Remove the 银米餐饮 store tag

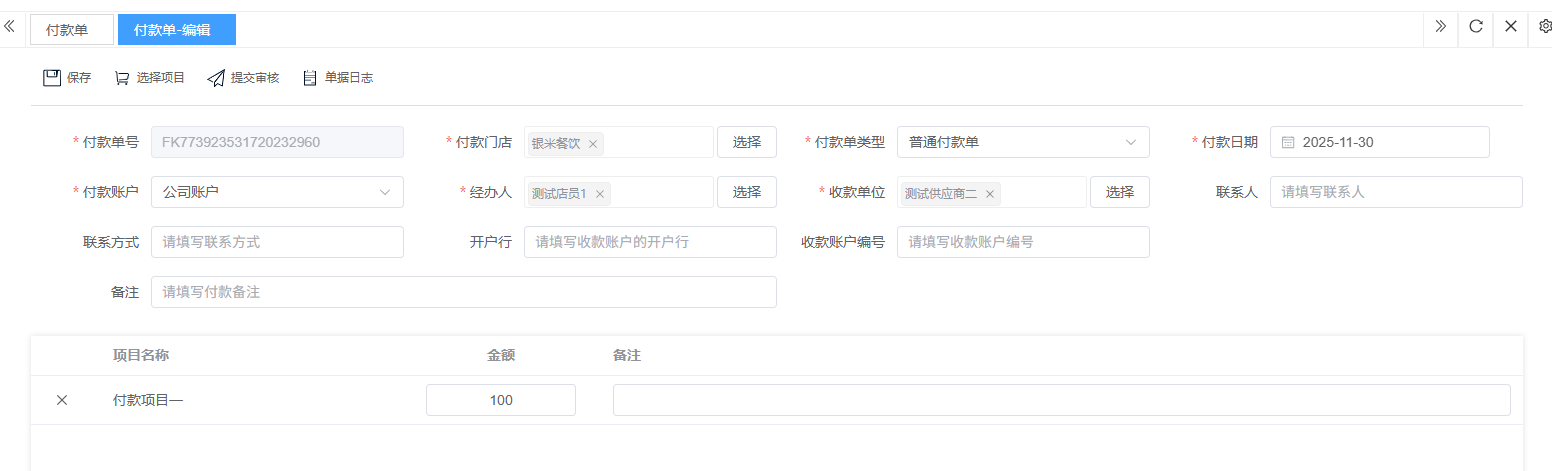[x=593, y=144]
